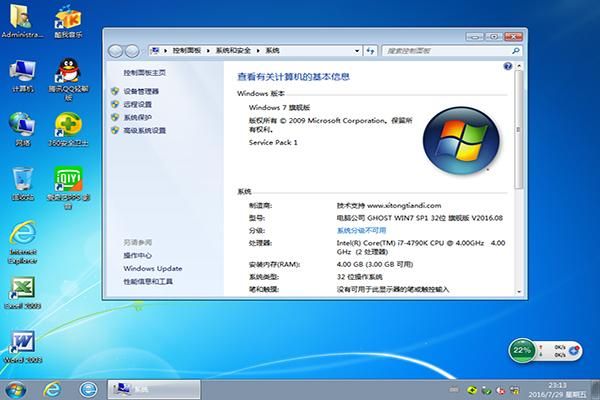Click the 22% memory usage ball

pyautogui.click(x=522, y=350)
